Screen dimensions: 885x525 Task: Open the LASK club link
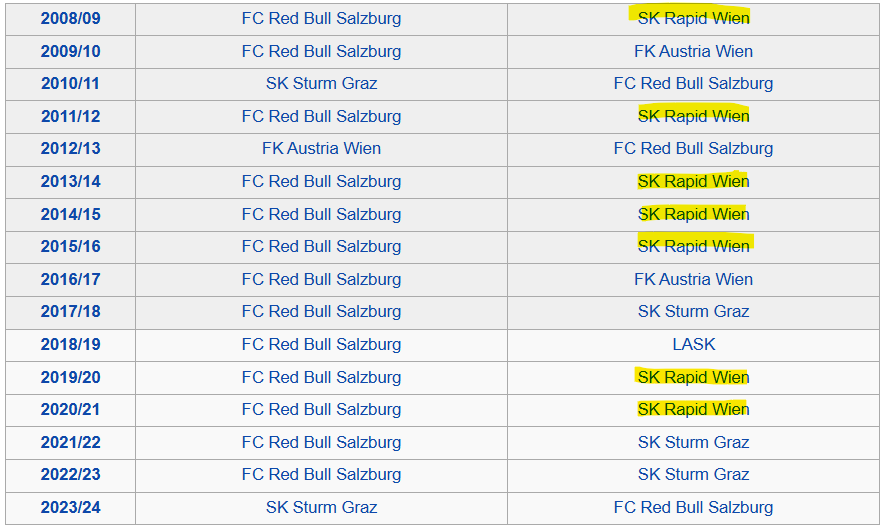click(693, 344)
